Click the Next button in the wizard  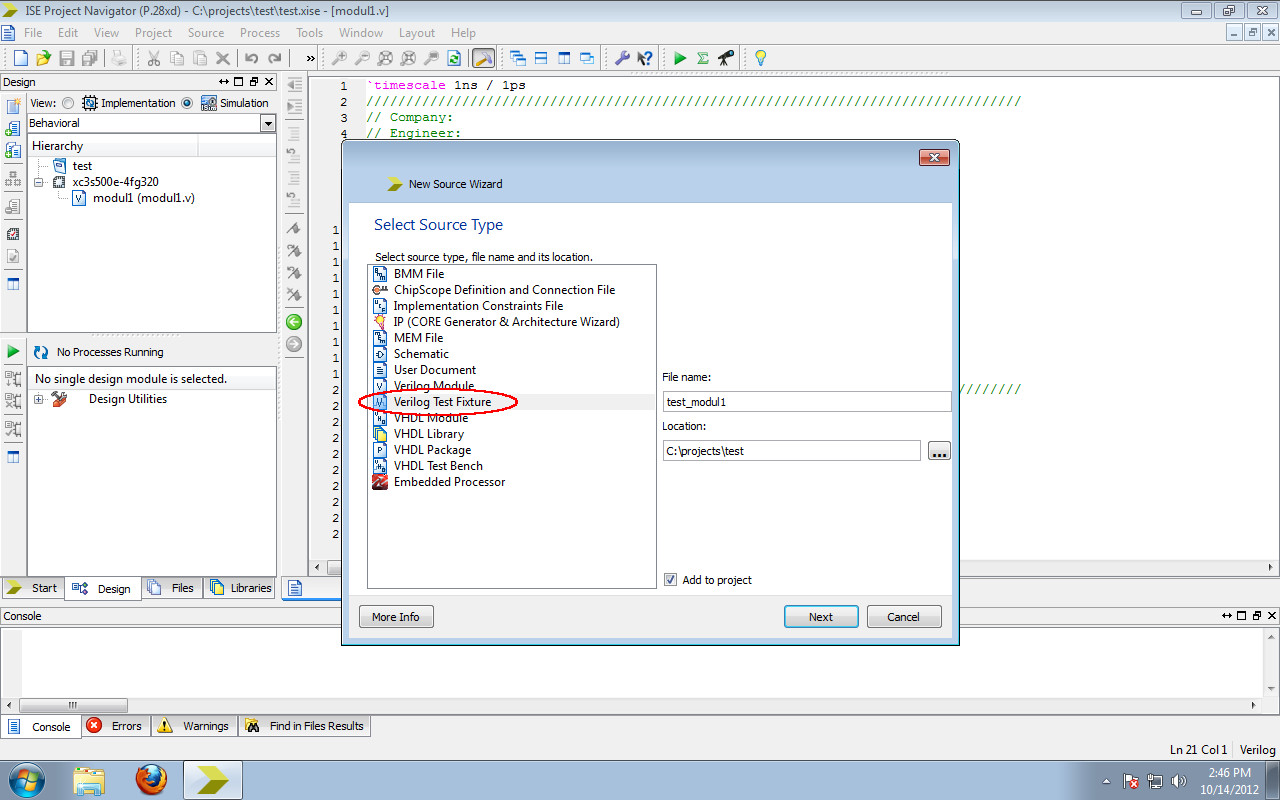821,616
